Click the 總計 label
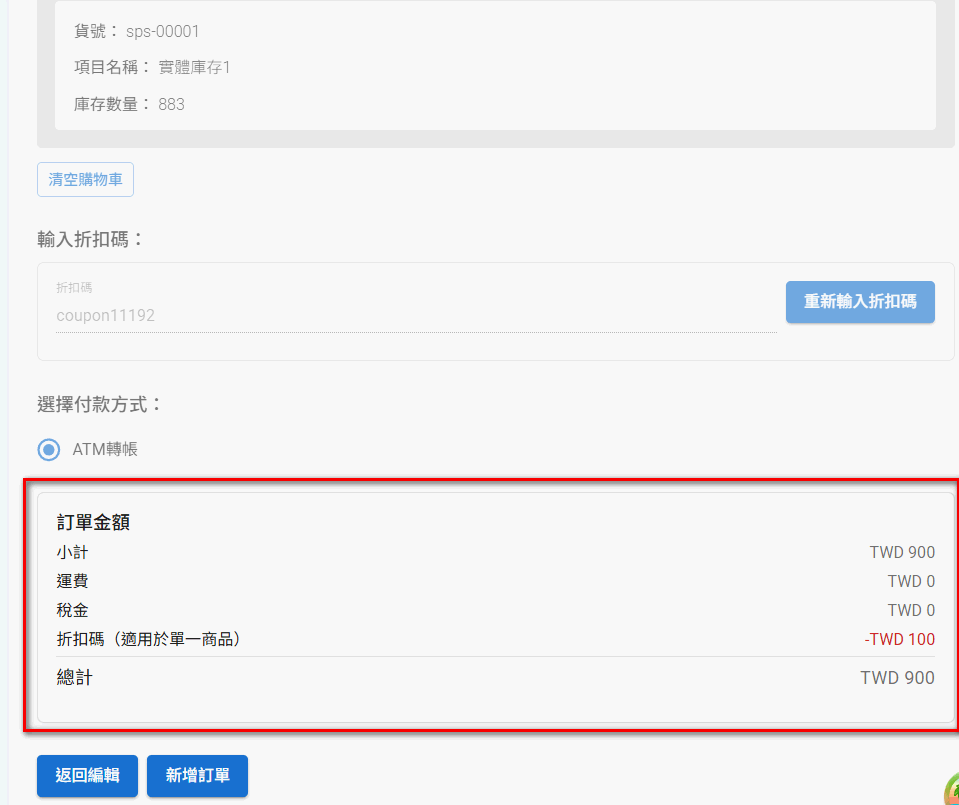This screenshot has width=959, height=805. (x=75, y=678)
